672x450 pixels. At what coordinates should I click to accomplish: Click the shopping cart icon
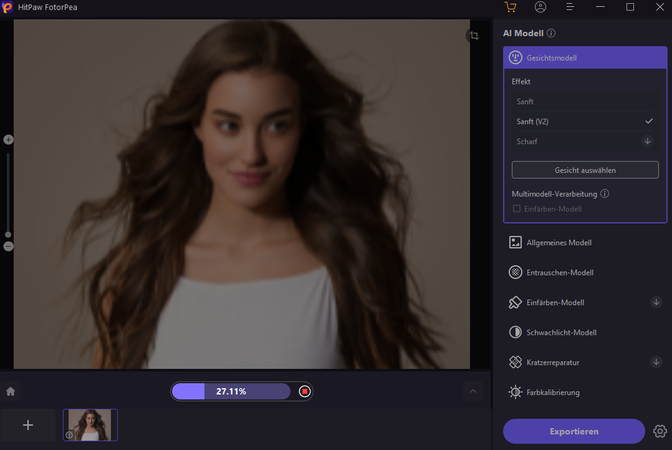click(x=511, y=7)
